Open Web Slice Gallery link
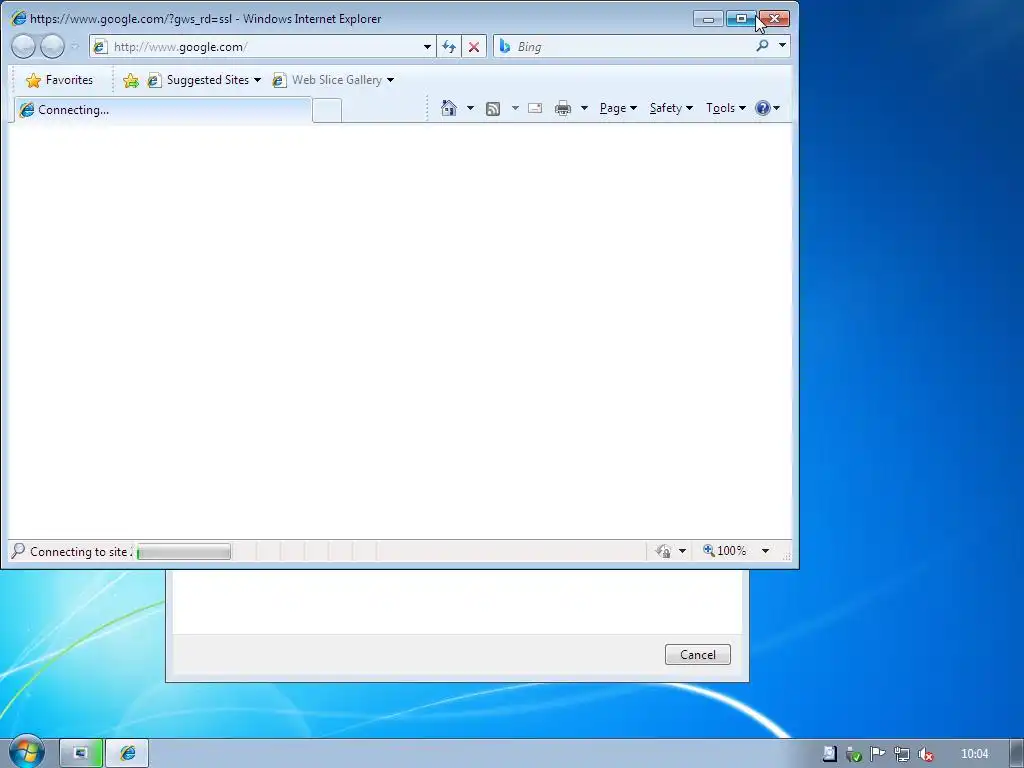 point(333,80)
